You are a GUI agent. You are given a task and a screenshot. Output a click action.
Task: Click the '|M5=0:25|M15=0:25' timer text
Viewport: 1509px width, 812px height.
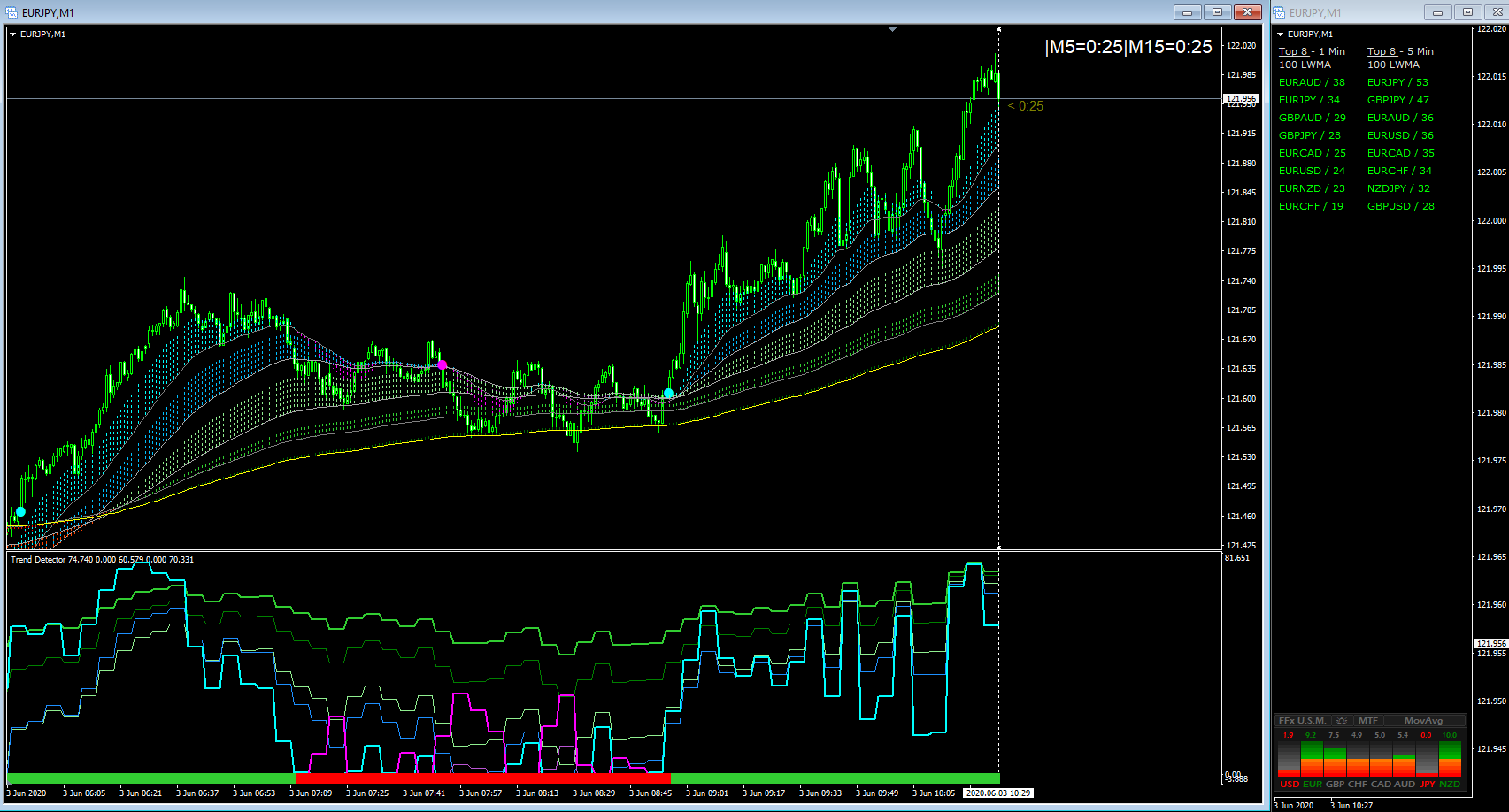[x=1128, y=47]
